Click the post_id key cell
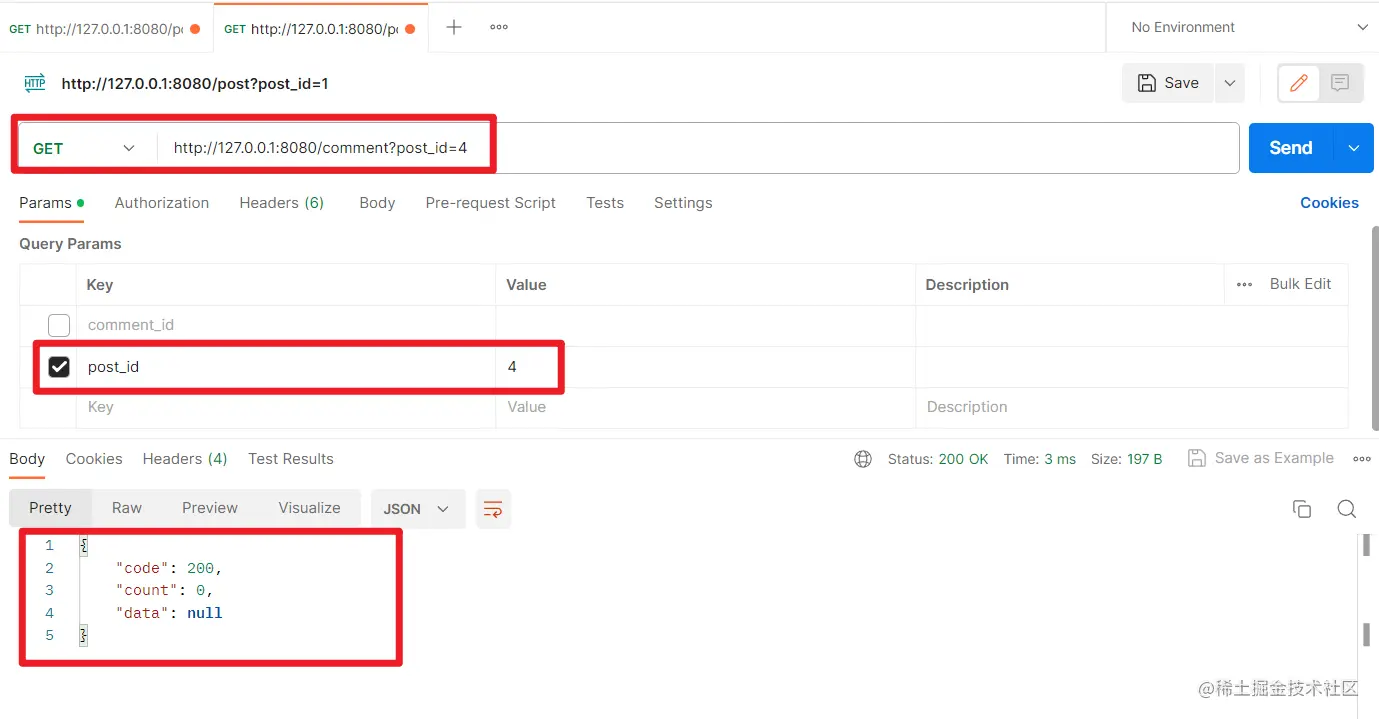Viewport: 1379px width, 719px height. pos(286,367)
